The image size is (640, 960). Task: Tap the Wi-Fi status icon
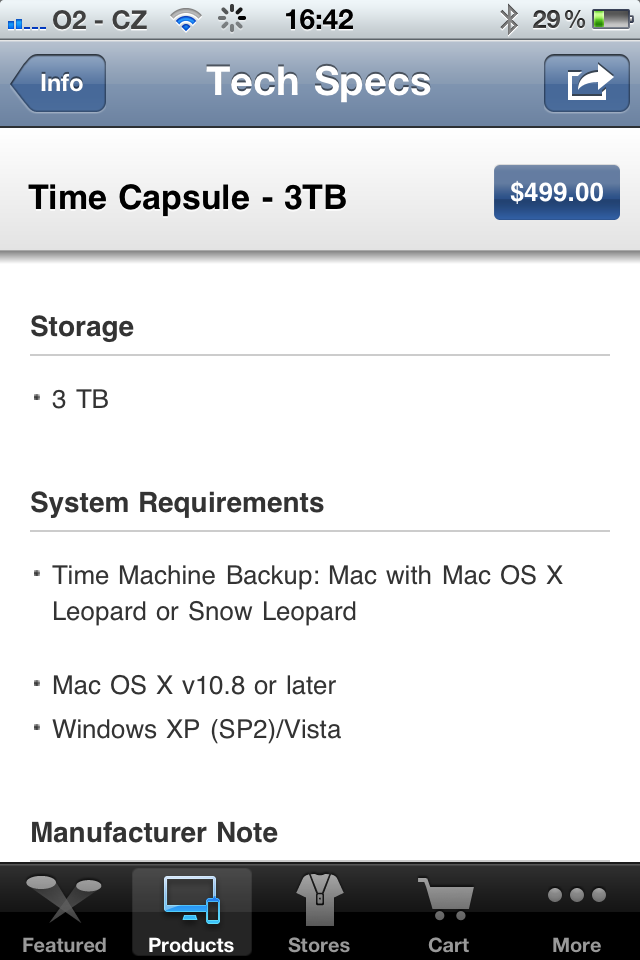pos(185,19)
